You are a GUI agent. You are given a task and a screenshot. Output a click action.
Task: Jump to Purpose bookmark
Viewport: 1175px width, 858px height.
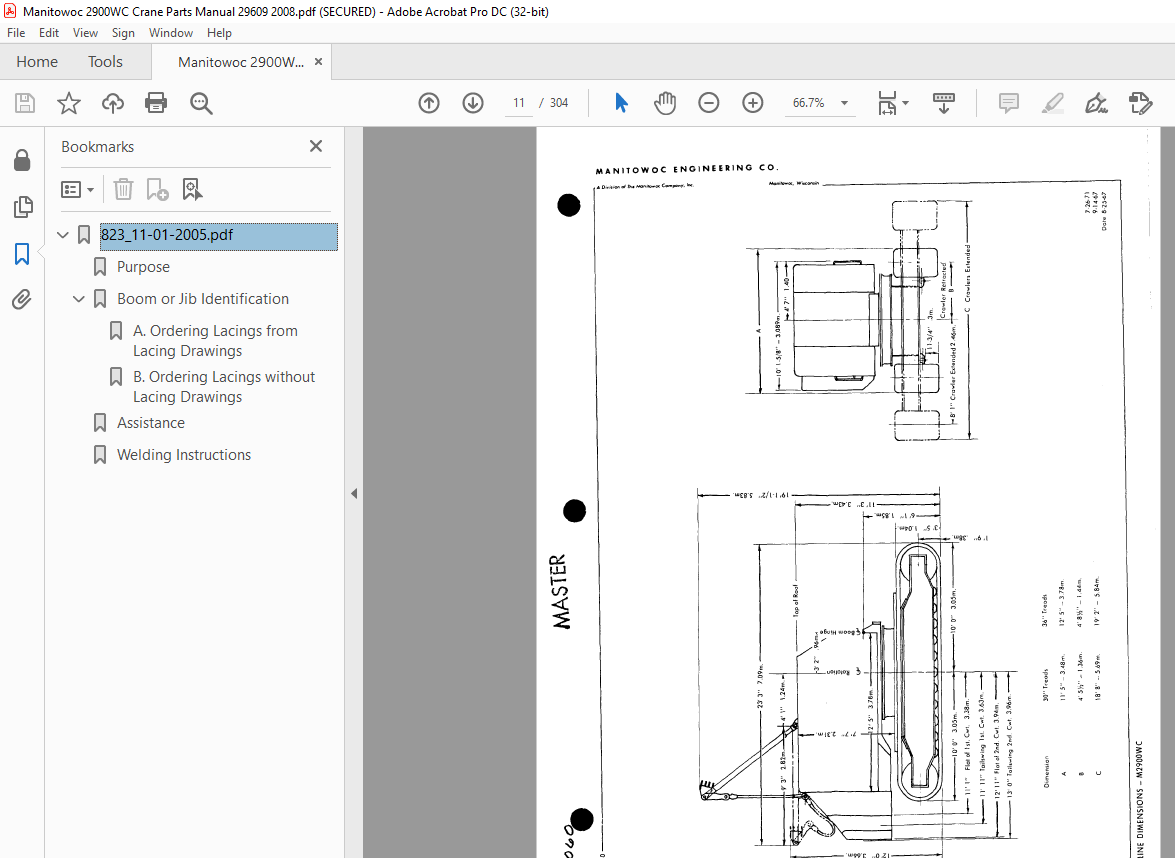coord(143,267)
